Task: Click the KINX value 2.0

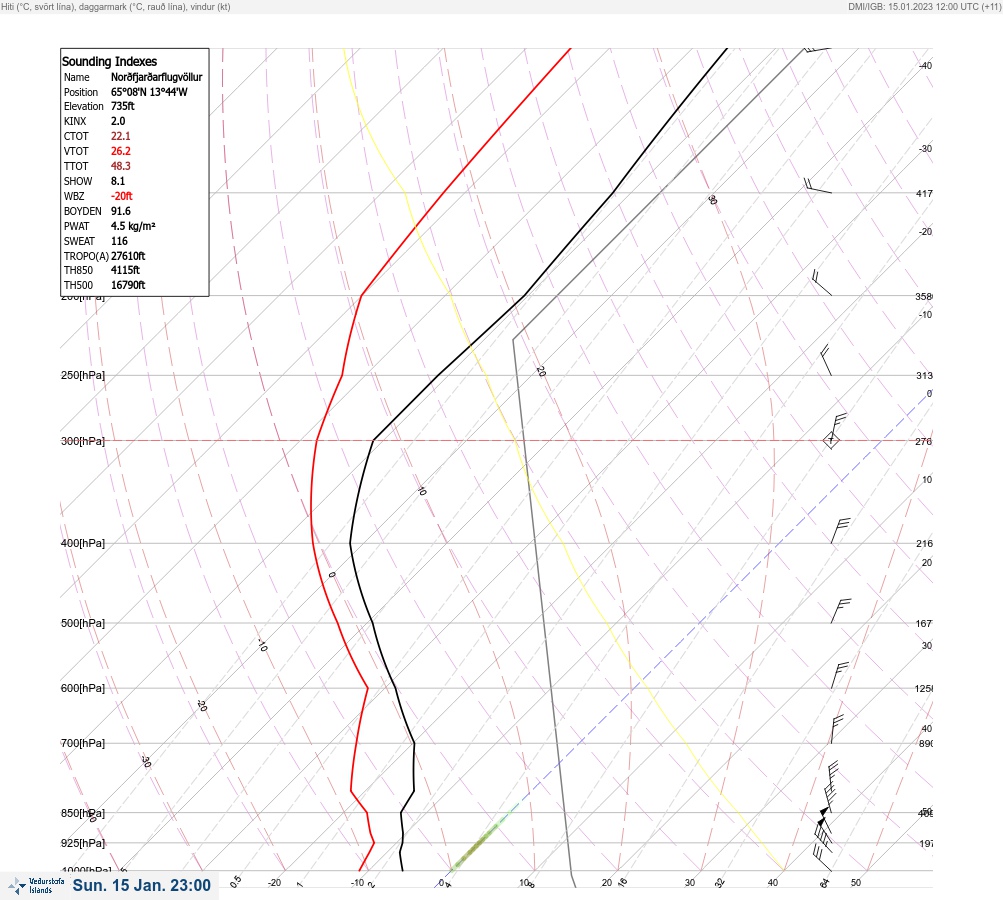Action: pyautogui.click(x=118, y=121)
